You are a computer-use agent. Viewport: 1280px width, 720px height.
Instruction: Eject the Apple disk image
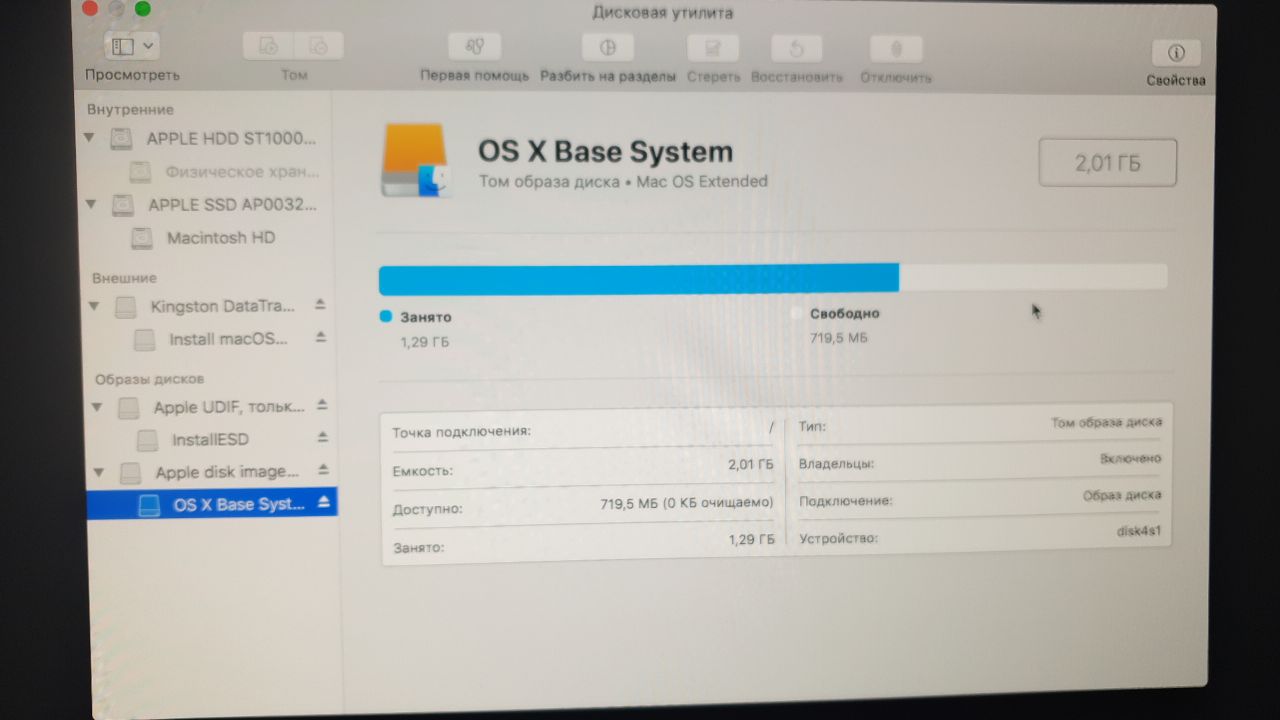tap(323, 469)
